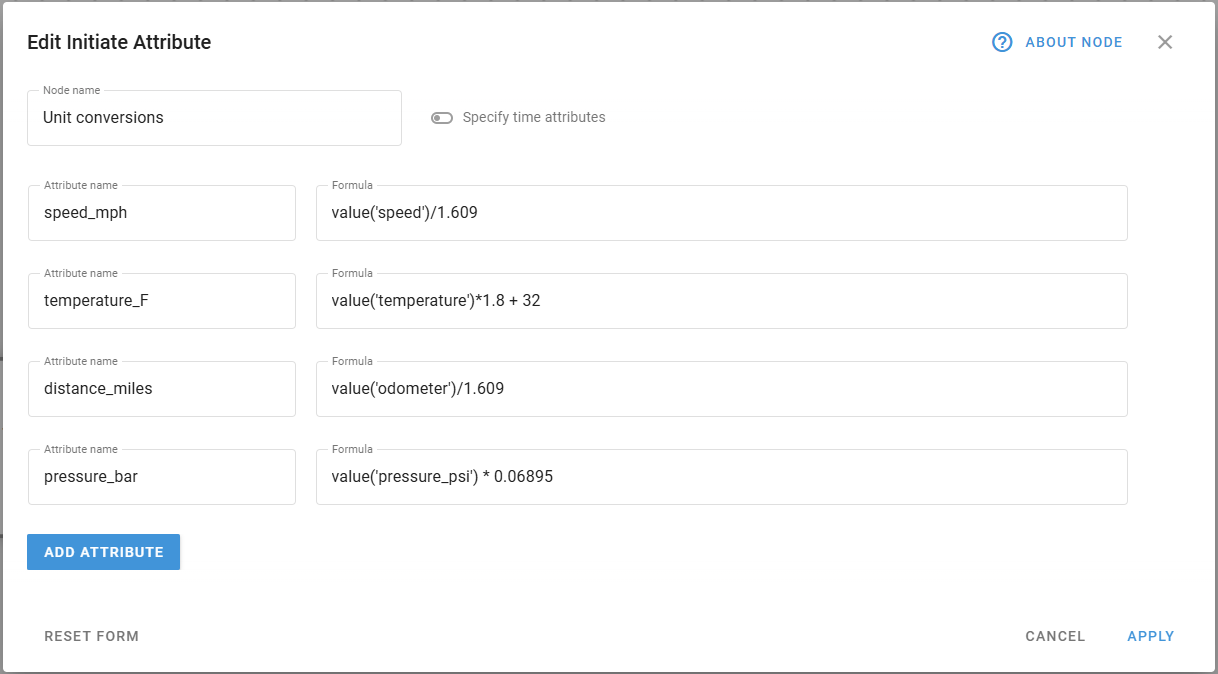Click the Edit Initiate Attribute dialog title
Screen dimensions: 1218x674
pyautogui.click(x=119, y=42)
